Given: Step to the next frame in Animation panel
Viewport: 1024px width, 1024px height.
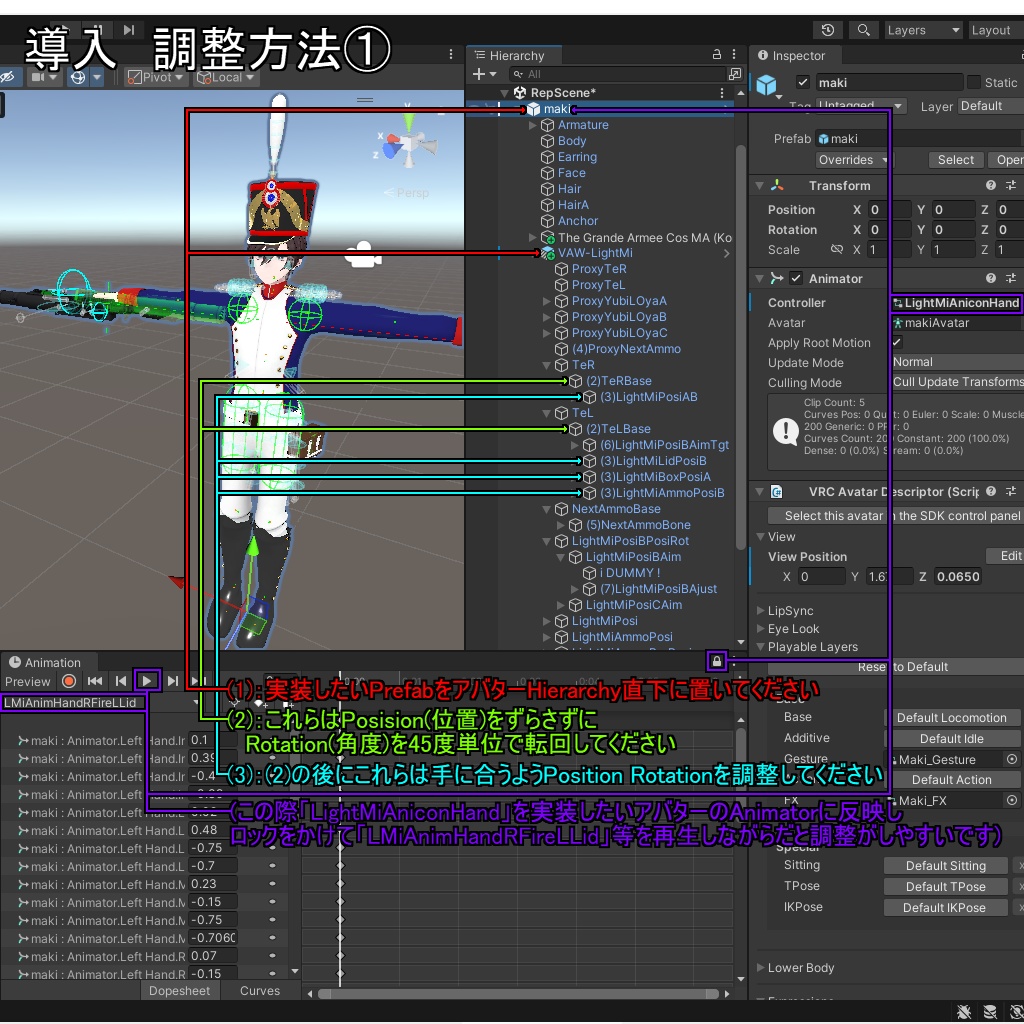Looking at the screenshot, I should click(172, 681).
